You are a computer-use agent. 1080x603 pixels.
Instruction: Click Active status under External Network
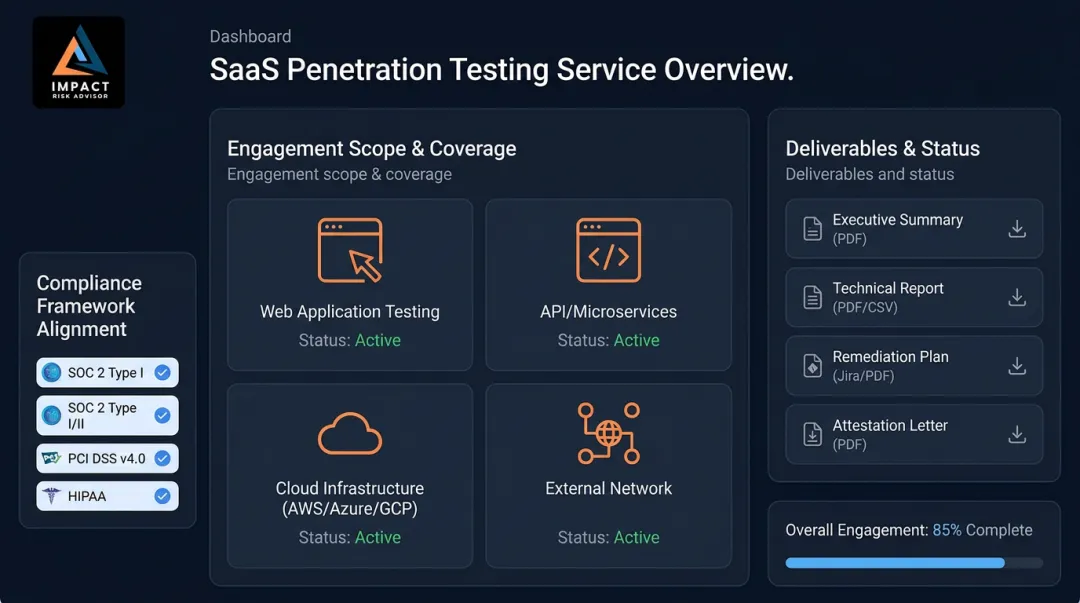click(636, 538)
